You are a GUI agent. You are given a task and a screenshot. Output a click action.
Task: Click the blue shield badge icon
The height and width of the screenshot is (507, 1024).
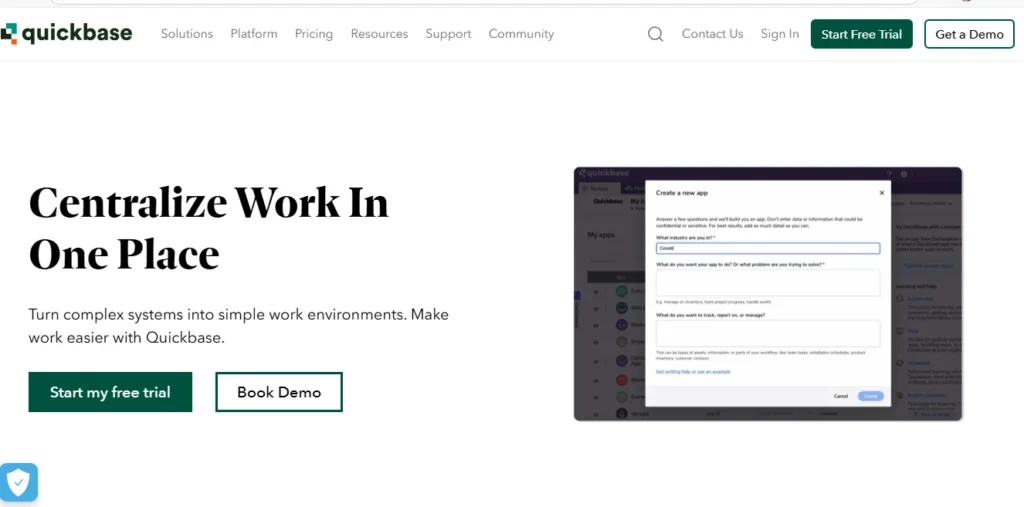pos(19,482)
